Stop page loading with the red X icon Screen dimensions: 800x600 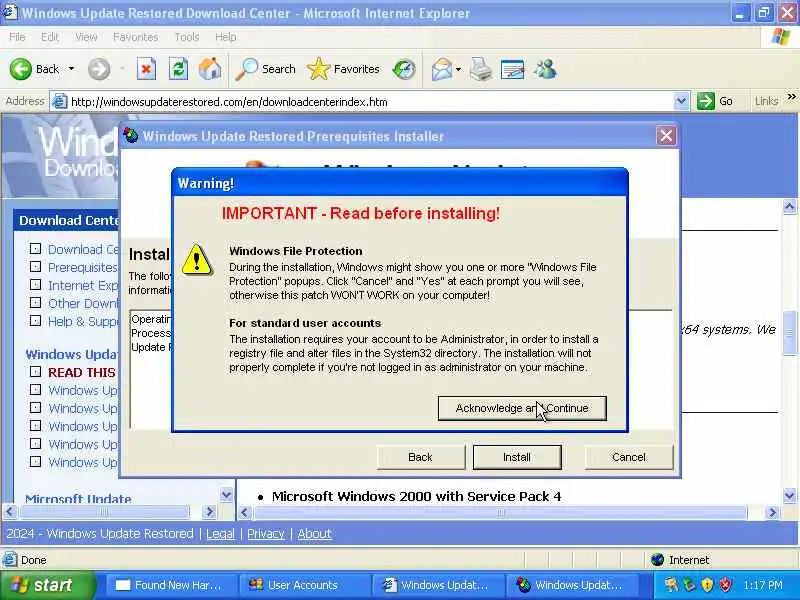146,69
